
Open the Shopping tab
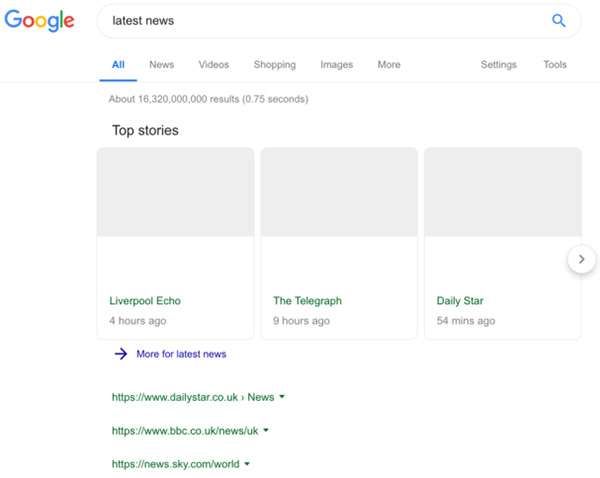[274, 65]
